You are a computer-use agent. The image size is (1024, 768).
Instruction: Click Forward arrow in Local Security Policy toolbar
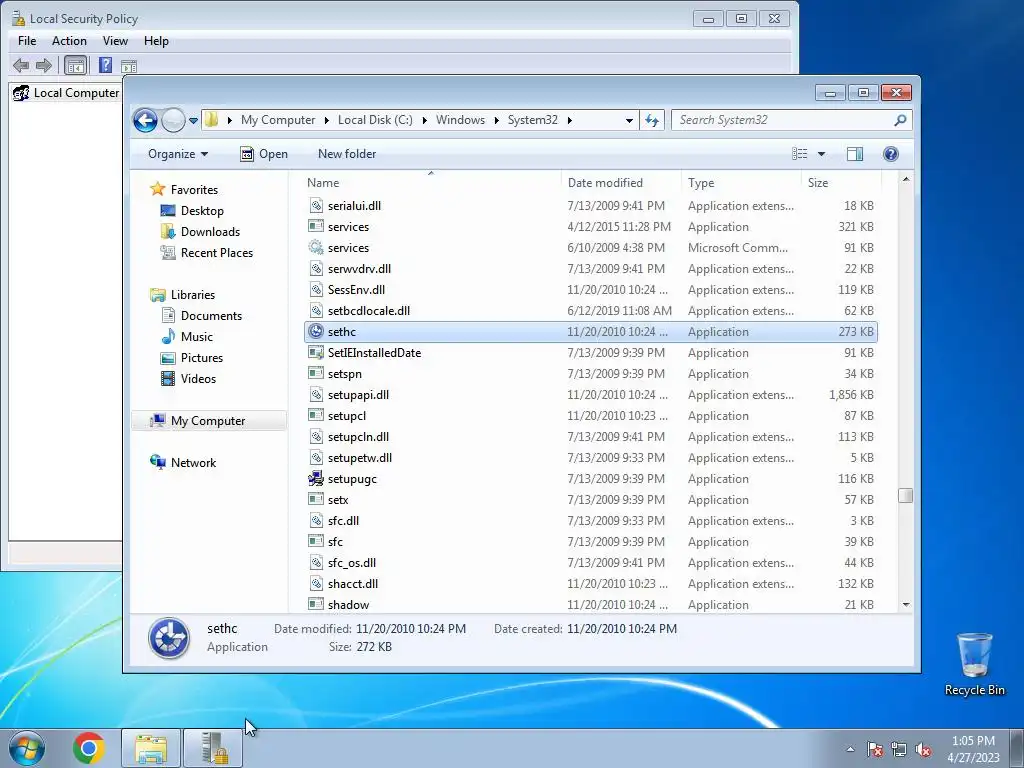(44, 65)
